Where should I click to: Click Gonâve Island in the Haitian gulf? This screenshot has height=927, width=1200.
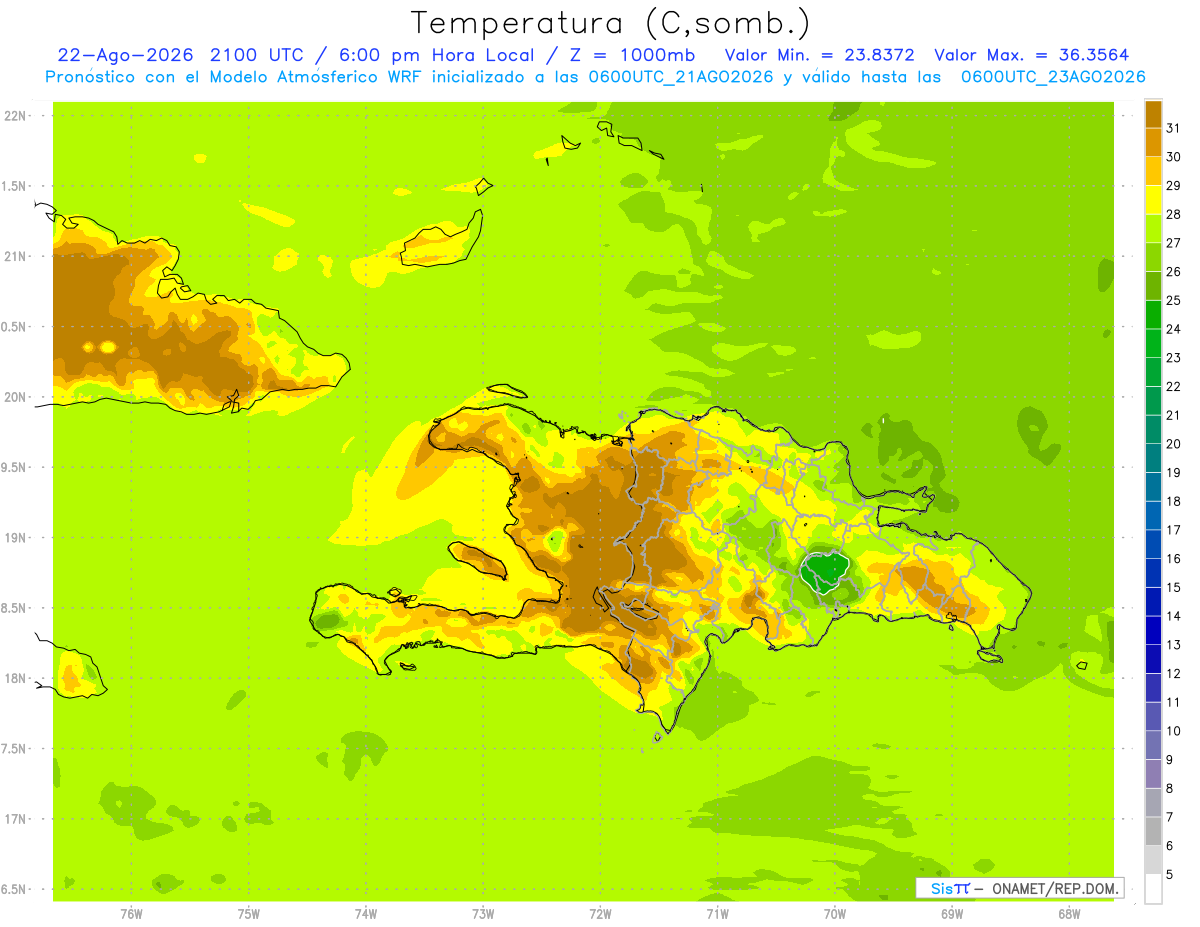point(476,559)
